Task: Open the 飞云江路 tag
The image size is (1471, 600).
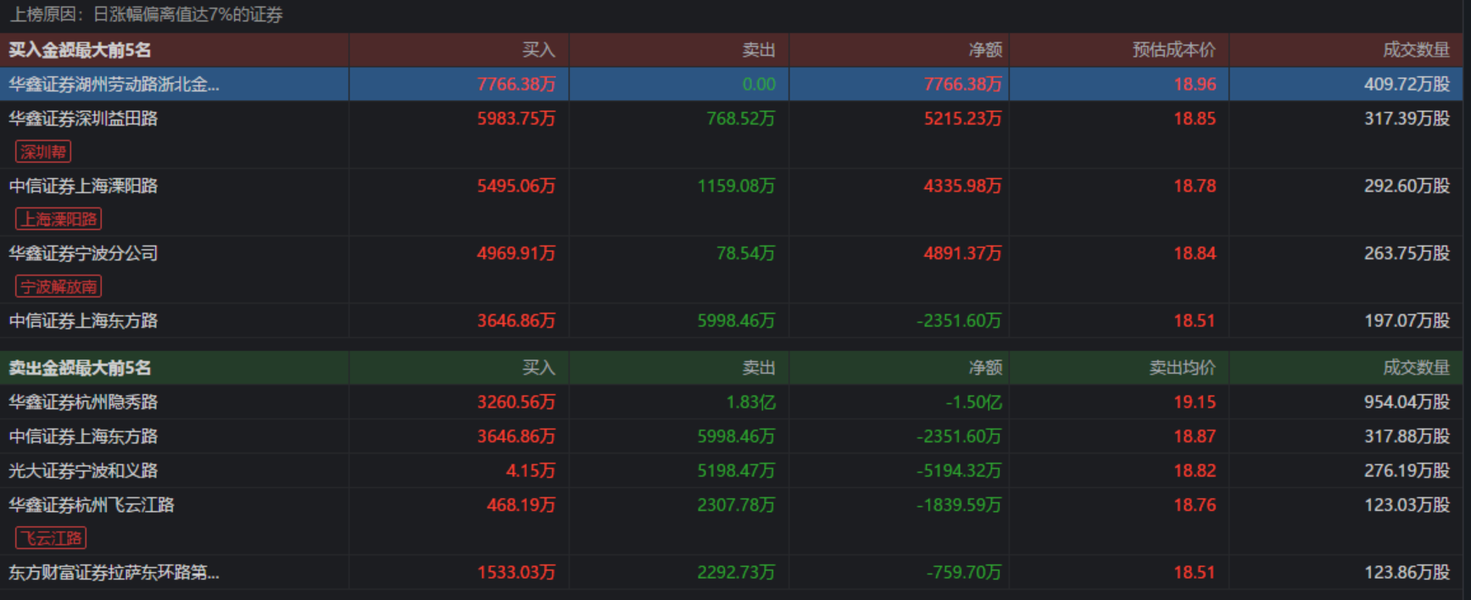Action: coord(51,538)
